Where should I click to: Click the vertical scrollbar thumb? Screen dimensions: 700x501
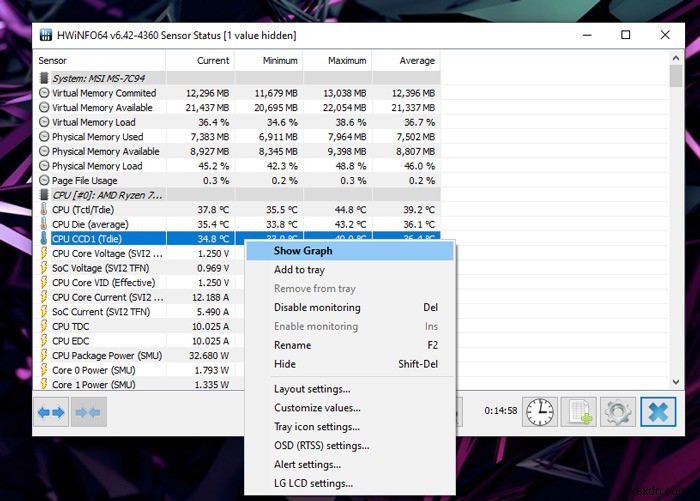point(676,76)
